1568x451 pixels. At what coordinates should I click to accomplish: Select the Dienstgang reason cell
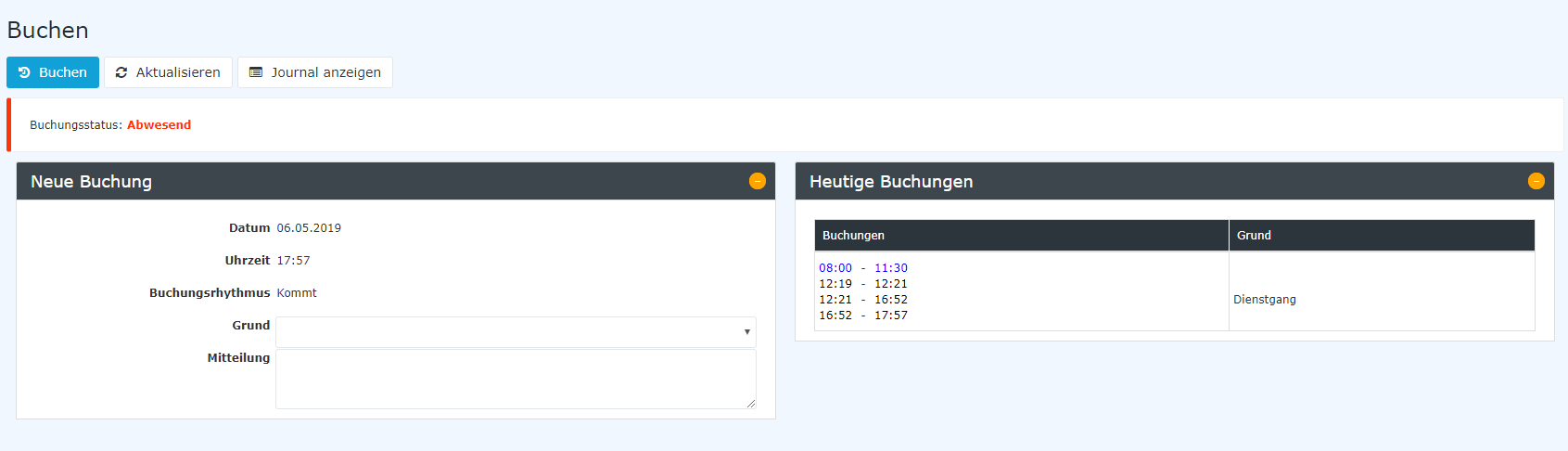click(x=1265, y=300)
